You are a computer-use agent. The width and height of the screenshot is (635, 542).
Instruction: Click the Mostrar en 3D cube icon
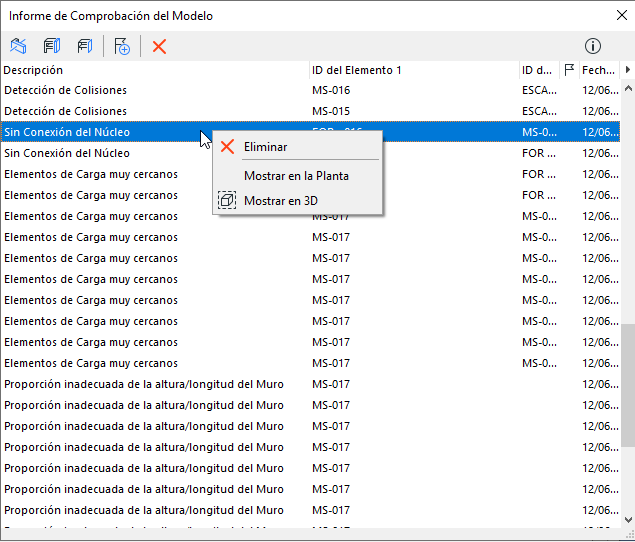pyautogui.click(x=227, y=201)
